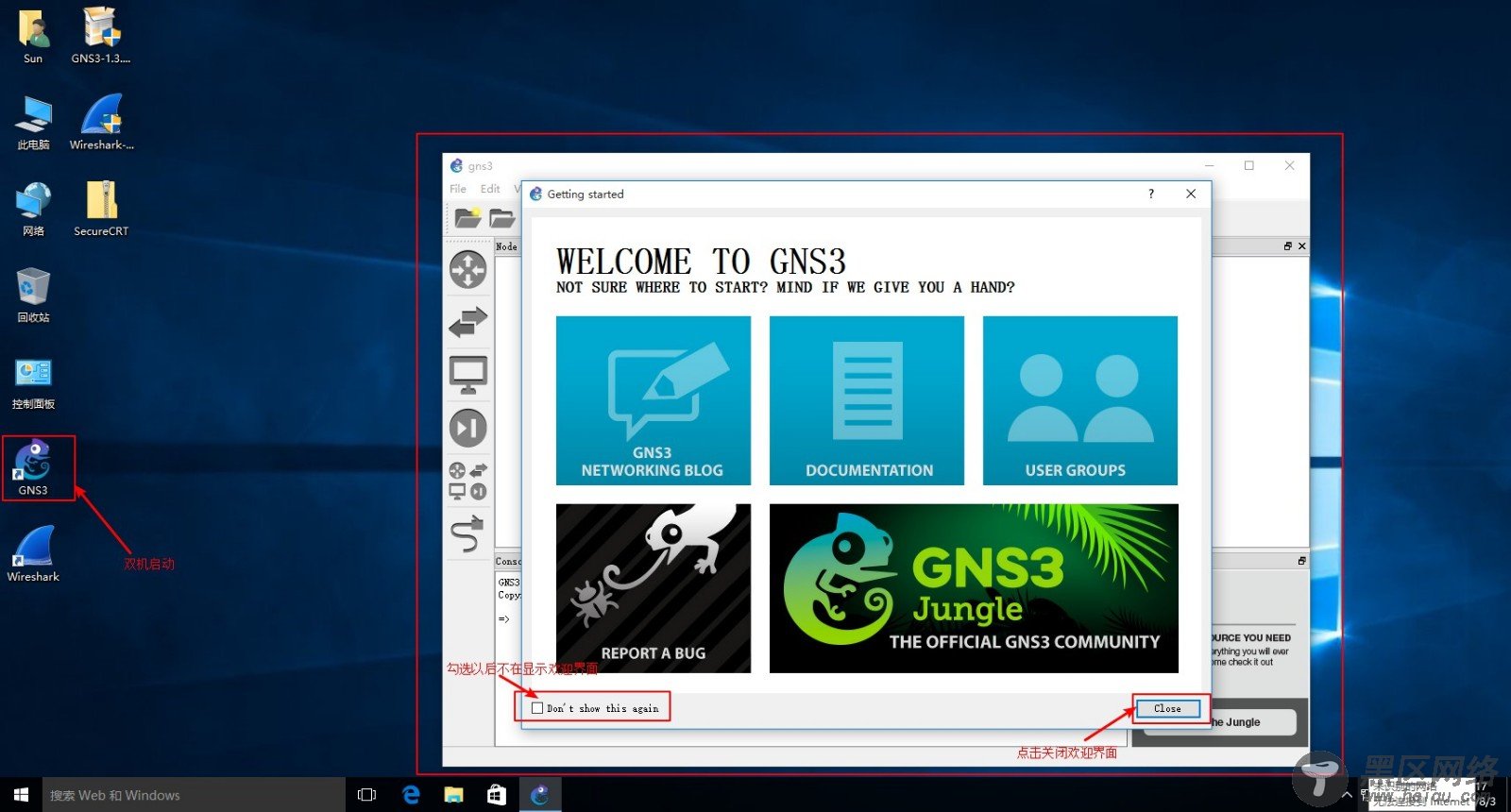Open the Report a Bug tile
Screen dimensions: 1511x812
(654, 588)
